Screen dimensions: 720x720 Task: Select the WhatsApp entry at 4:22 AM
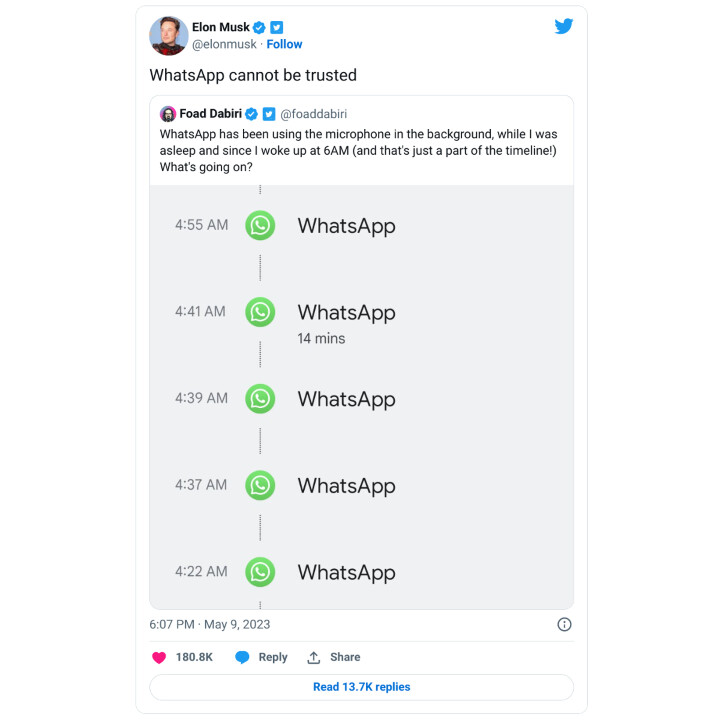click(346, 572)
